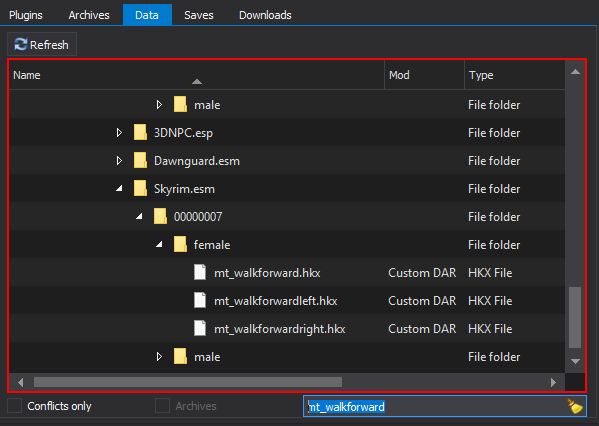Image resolution: width=599 pixels, height=426 pixels.
Task: Select the 00000007 folder name
Action: 198,217
